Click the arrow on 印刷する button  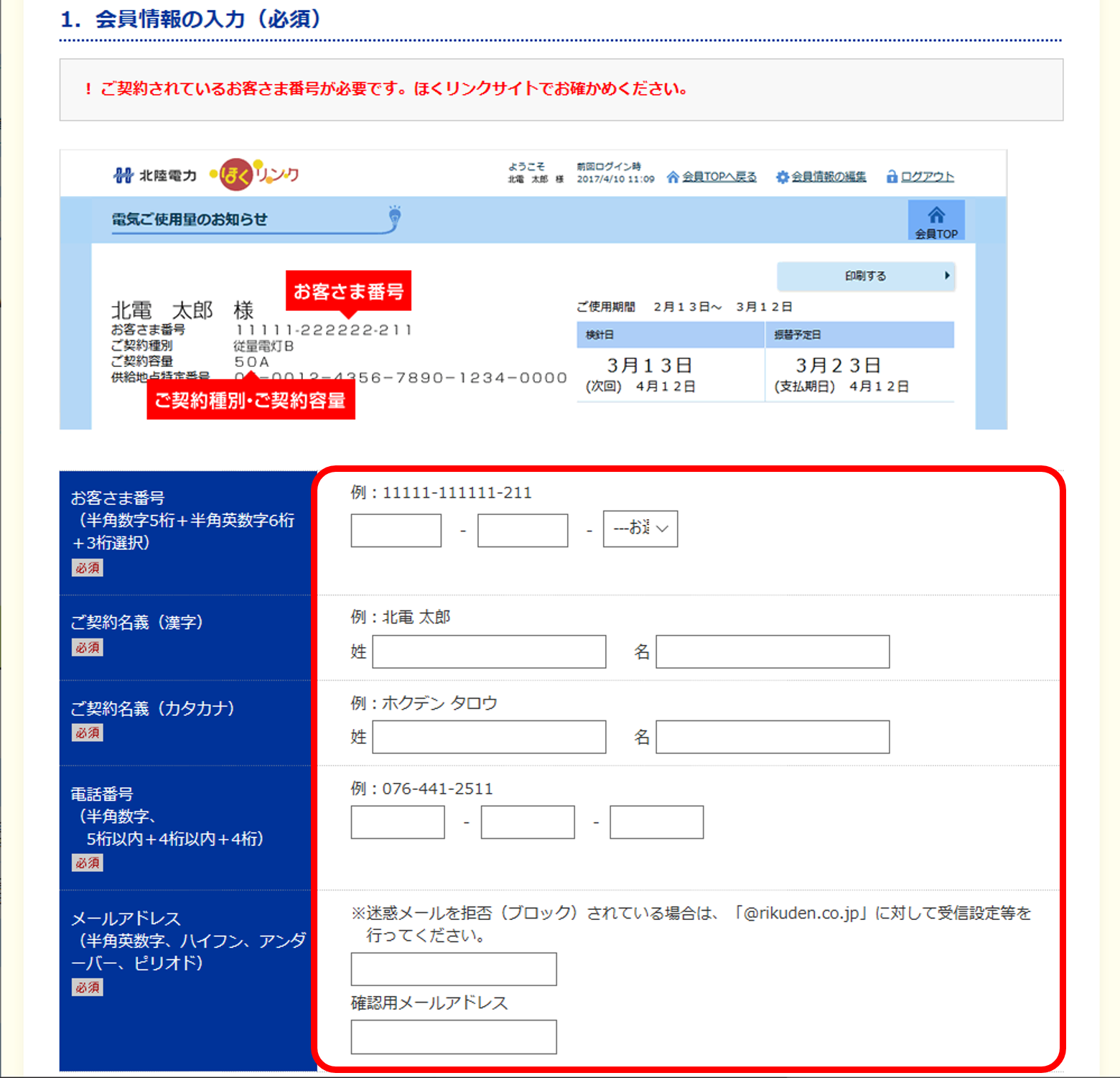(947, 276)
